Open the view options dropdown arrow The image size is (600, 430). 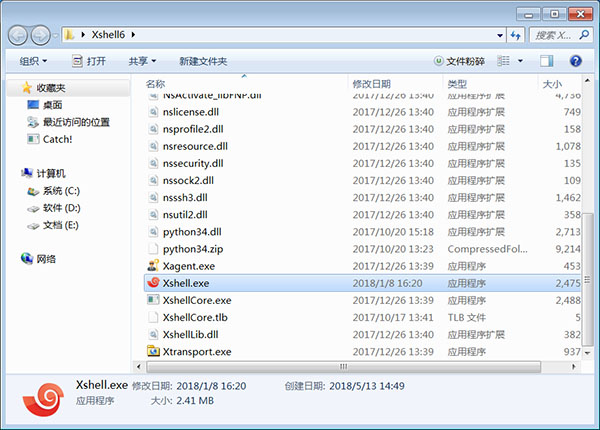point(520,61)
